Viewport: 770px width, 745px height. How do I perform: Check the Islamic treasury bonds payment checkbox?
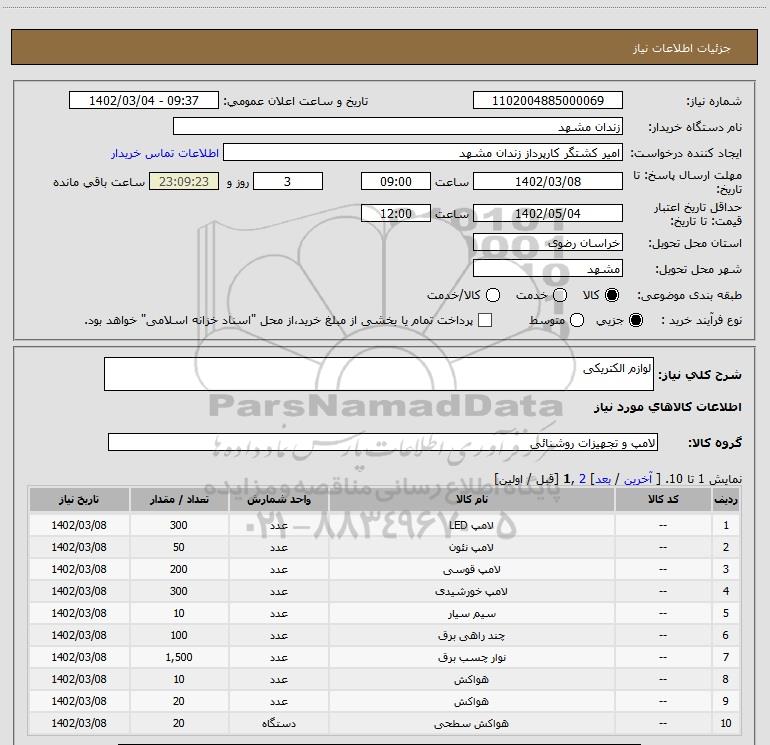click(485, 320)
